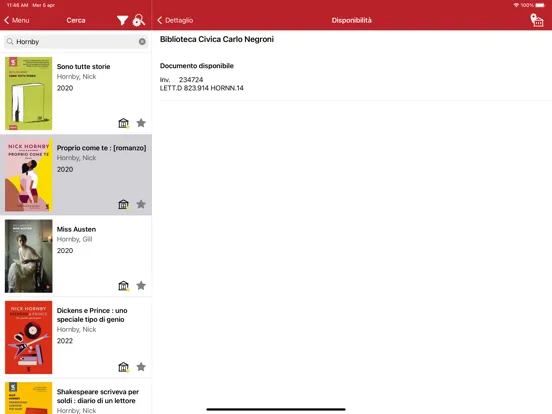Select Shakespeare scriveva per soldi title
Image resolution: width=552 pixels, height=414 pixels.
[x=98, y=396]
